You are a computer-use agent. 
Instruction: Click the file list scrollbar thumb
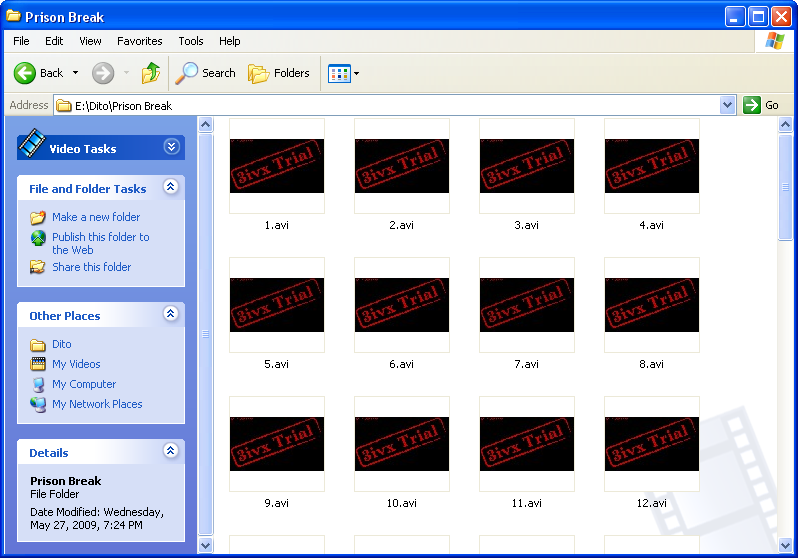786,186
